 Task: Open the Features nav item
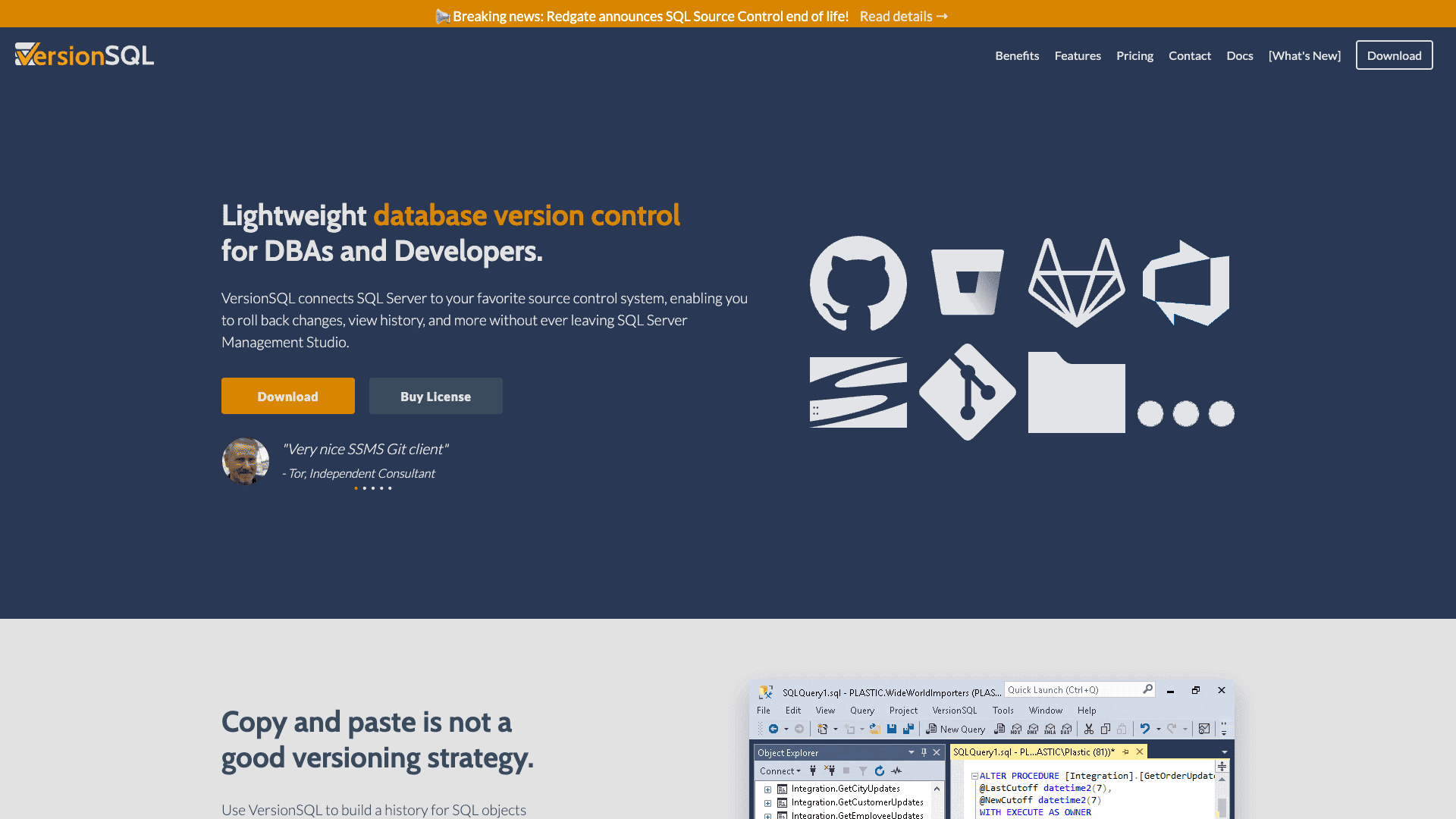tap(1078, 55)
